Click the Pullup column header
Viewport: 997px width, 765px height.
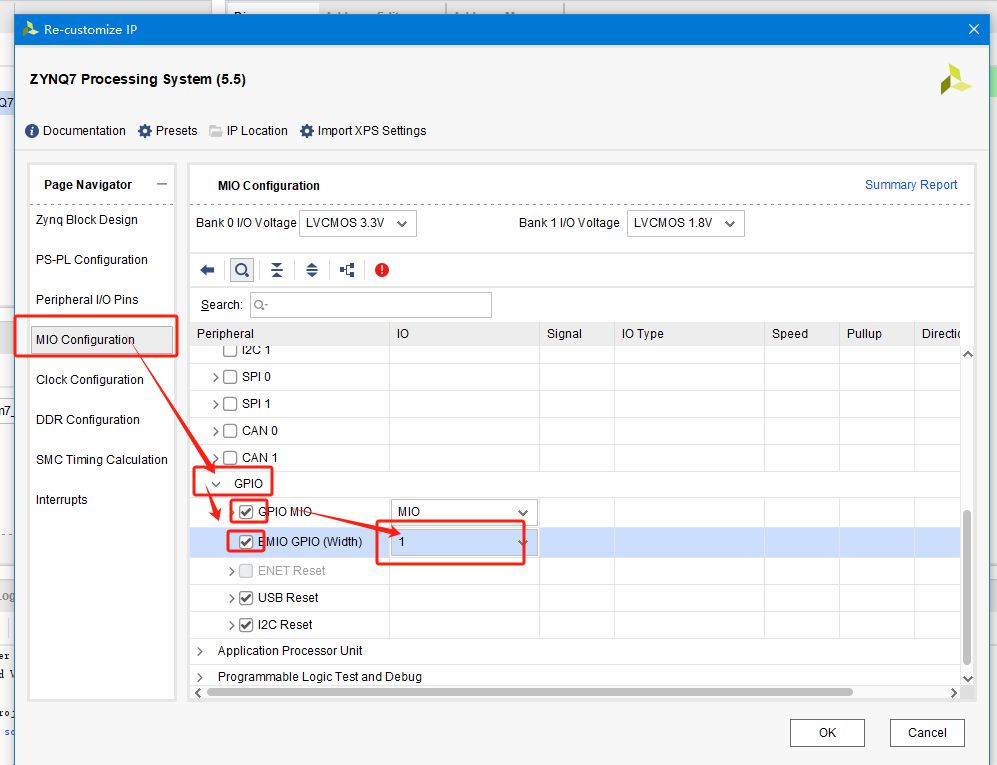point(877,334)
